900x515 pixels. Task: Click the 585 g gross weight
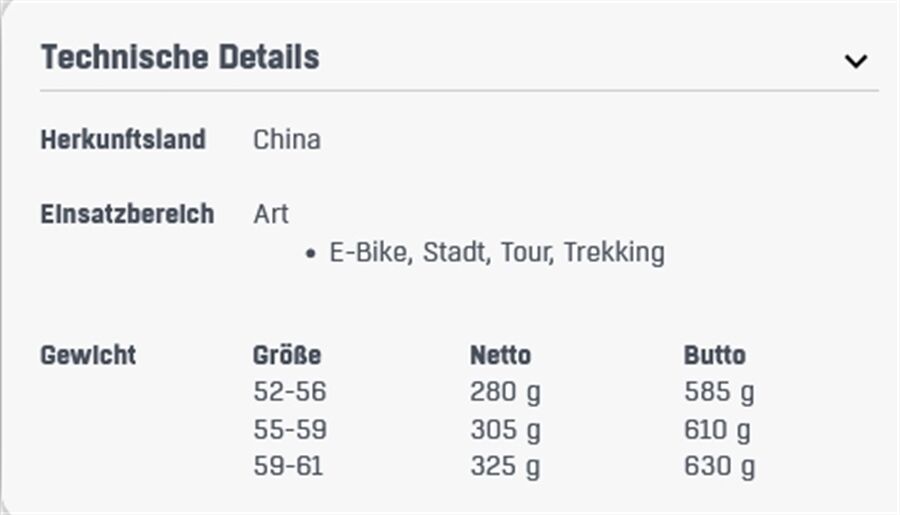[719, 393]
